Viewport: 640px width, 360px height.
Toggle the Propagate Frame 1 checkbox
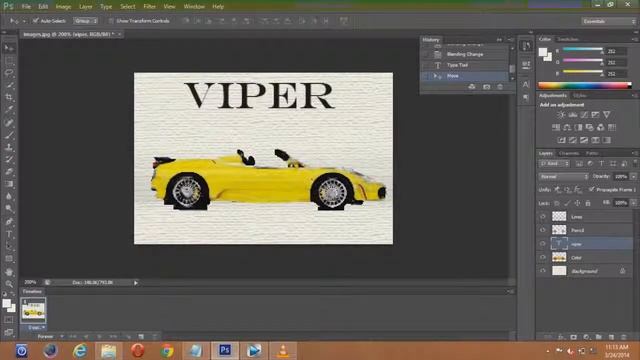click(x=591, y=189)
